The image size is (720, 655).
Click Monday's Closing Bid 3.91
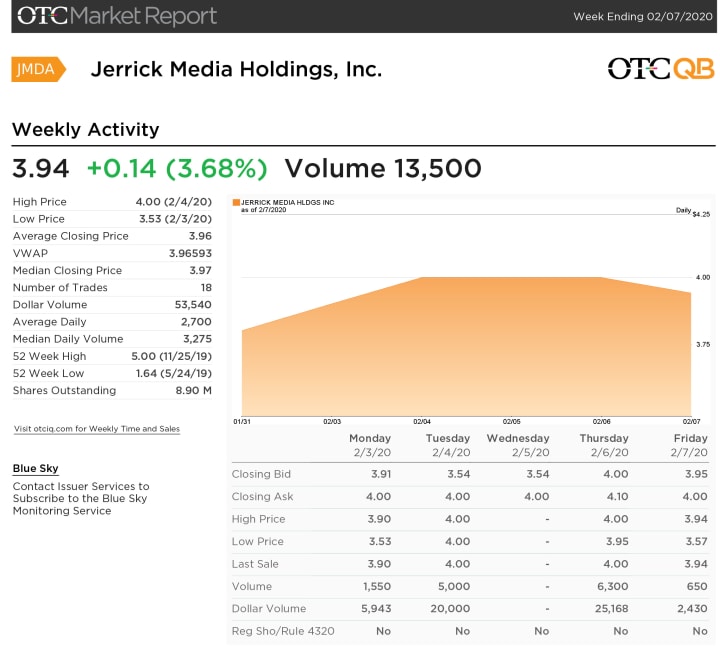tap(381, 474)
